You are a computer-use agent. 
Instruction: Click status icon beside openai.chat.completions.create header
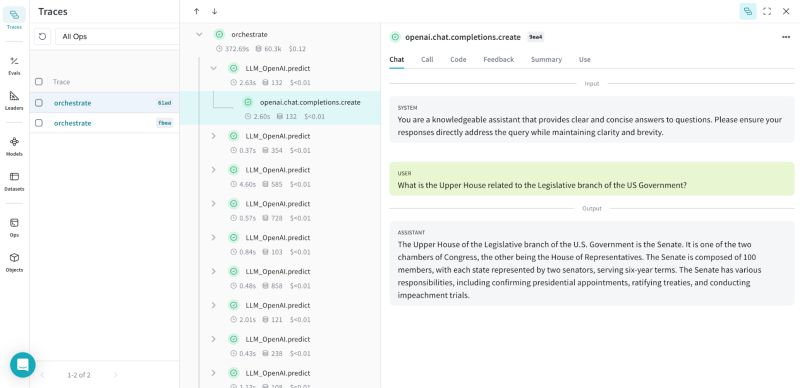coord(395,37)
